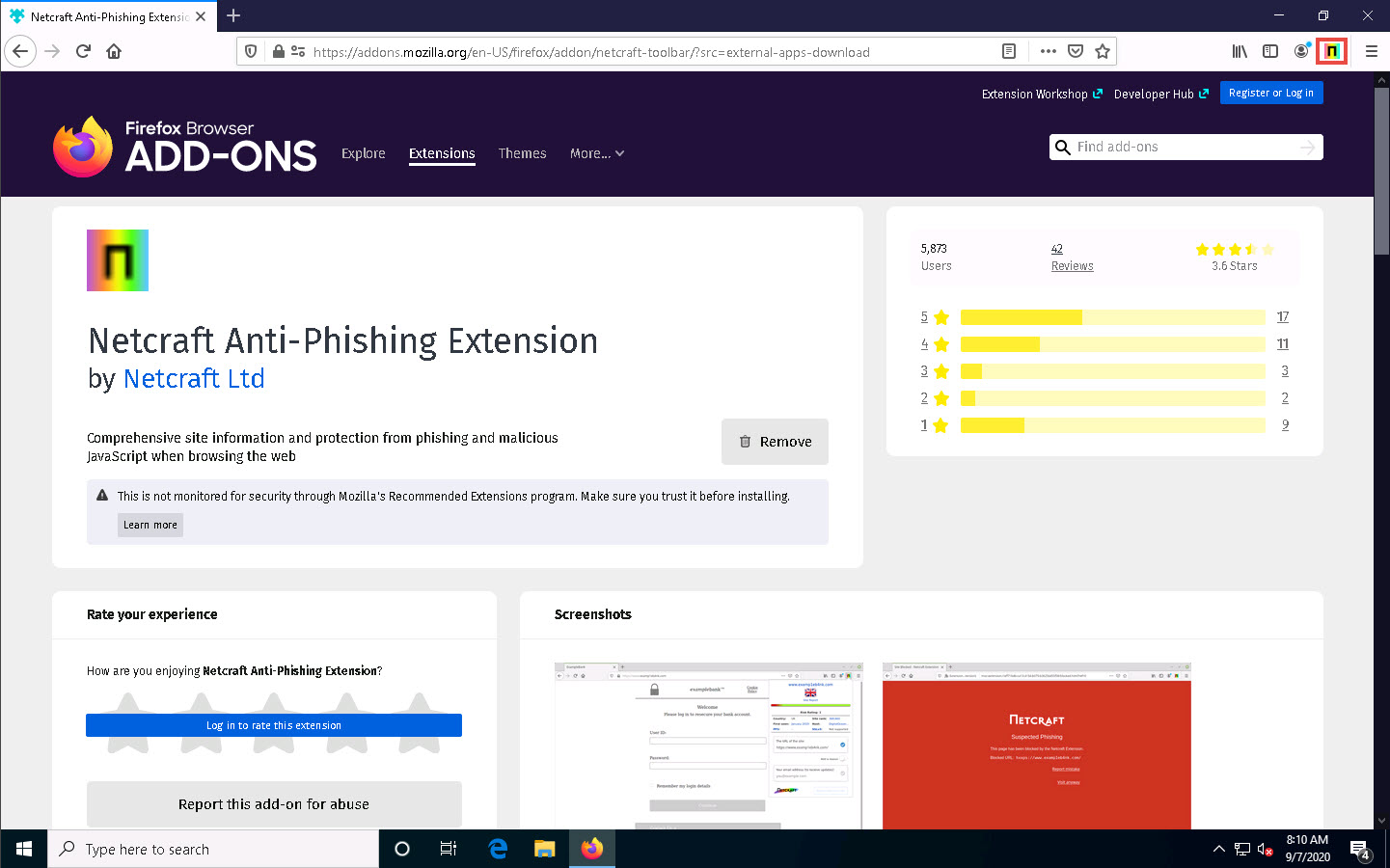Open File Explorer from taskbar
Viewport: 1390px width, 868px height.
[545, 849]
